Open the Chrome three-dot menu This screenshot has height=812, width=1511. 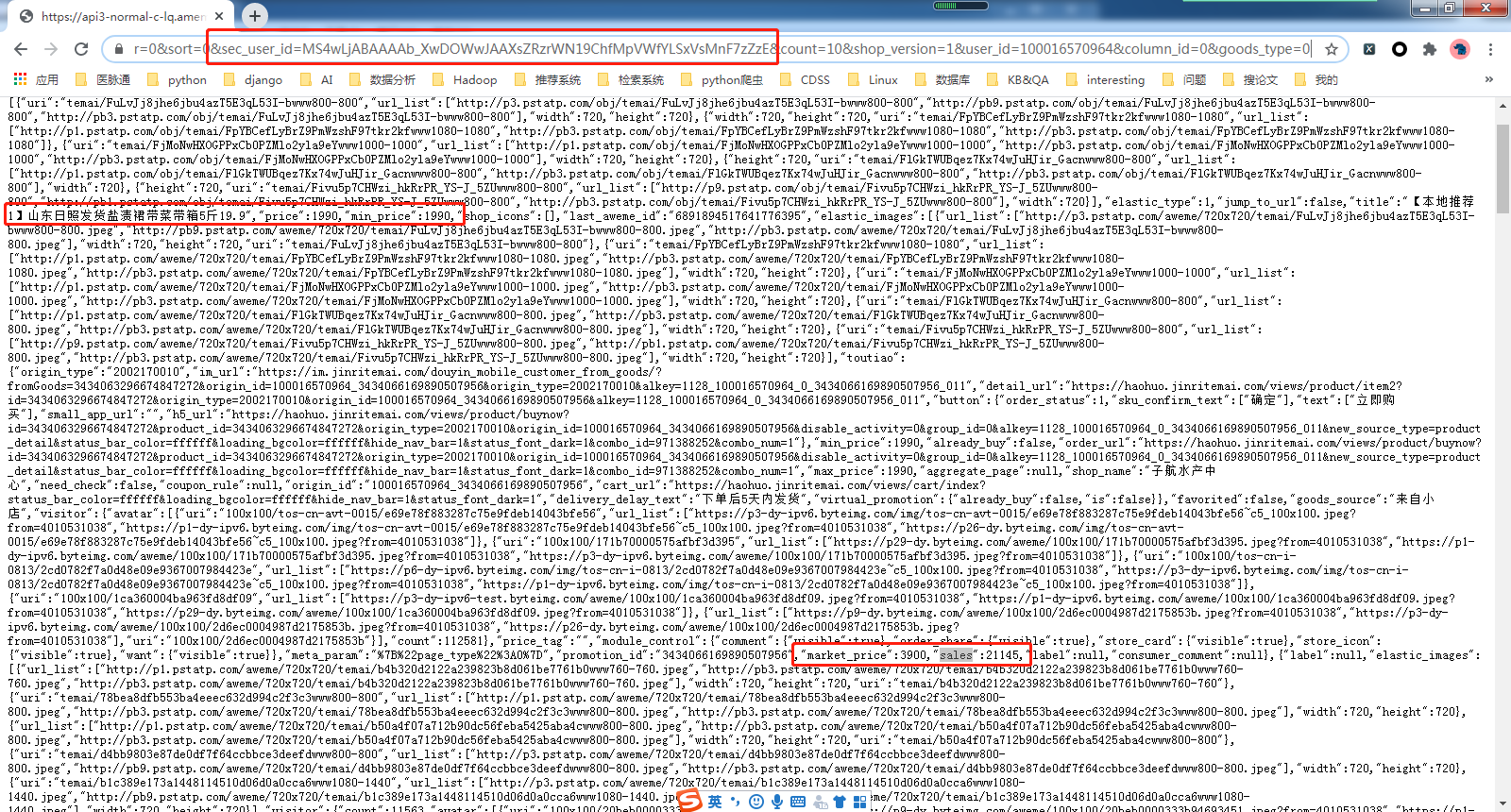(1490, 49)
